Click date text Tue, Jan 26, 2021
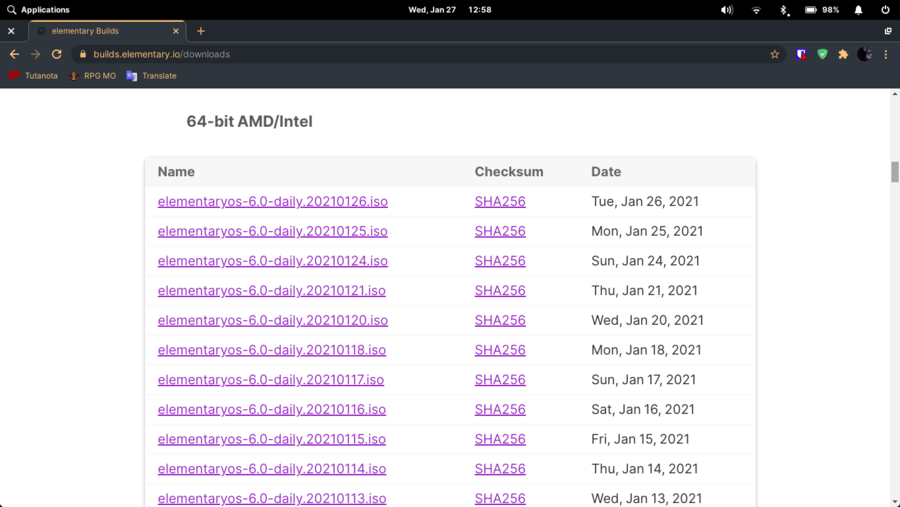Image resolution: width=900 pixels, height=507 pixels. pyautogui.click(x=645, y=202)
